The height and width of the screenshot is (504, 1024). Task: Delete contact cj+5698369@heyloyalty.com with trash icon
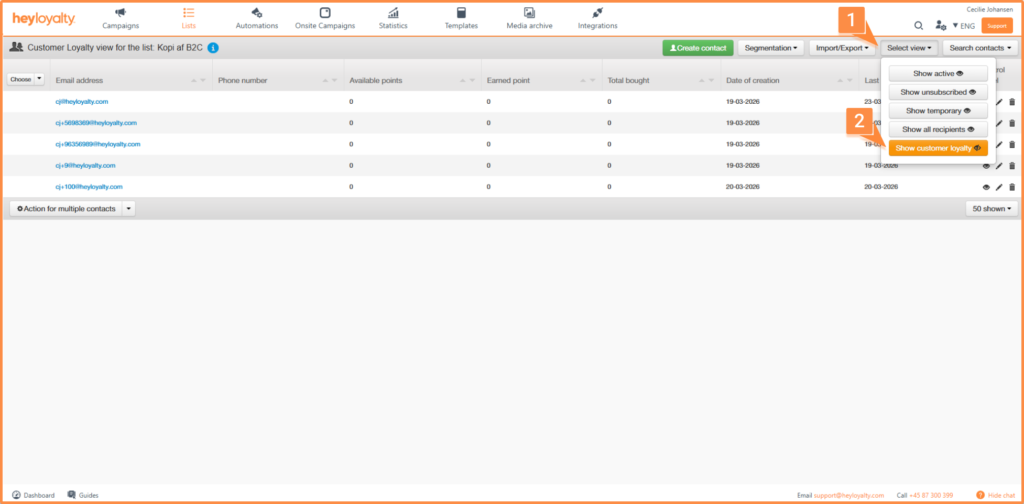pyautogui.click(x=1012, y=123)
